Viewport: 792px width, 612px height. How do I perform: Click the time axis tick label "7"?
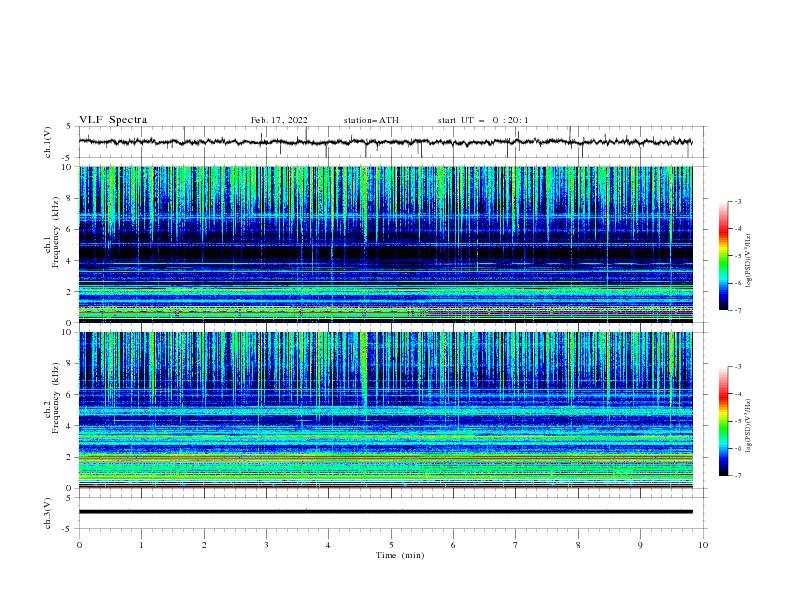pyautogui.click(x=516, y=545)
